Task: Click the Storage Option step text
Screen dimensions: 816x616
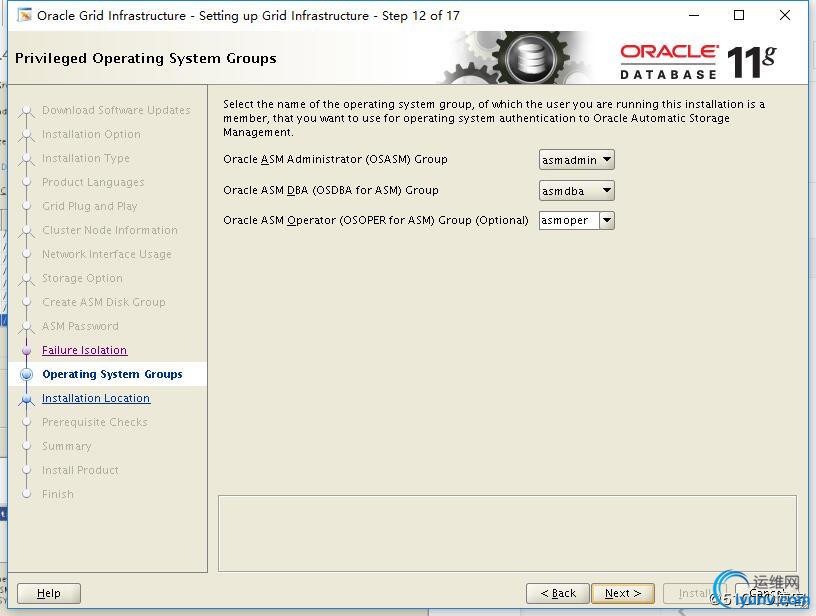Action: click(x=82, y=278)
